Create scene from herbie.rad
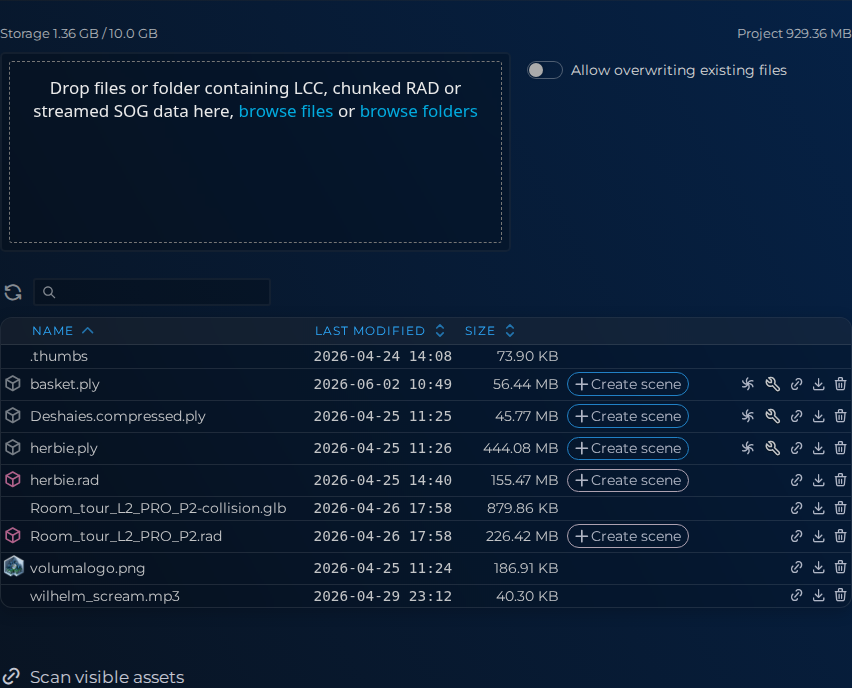 click(x=628, y=480)
